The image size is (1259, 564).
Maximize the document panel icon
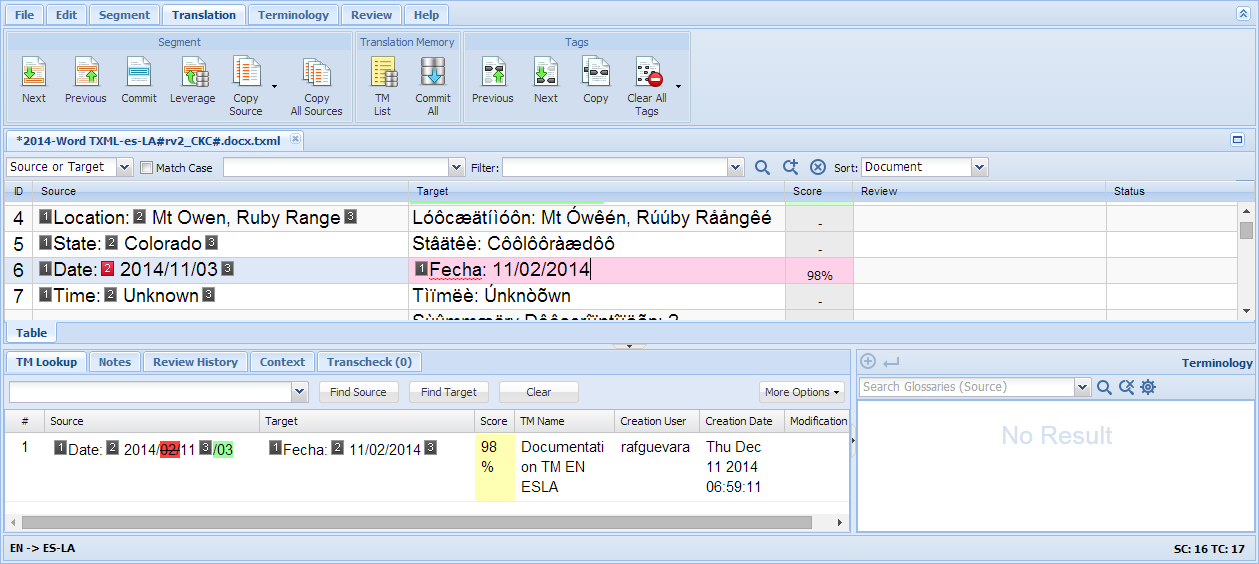click(1237, 140)
